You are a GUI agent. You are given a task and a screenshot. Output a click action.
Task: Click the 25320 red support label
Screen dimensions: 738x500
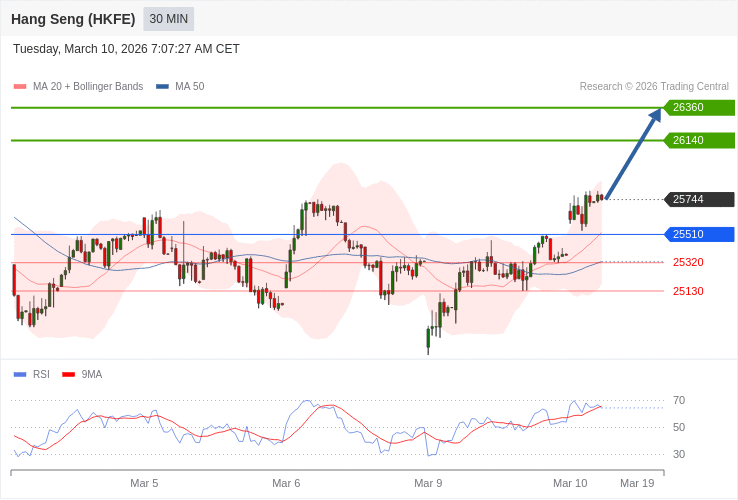tap(688, 263)
